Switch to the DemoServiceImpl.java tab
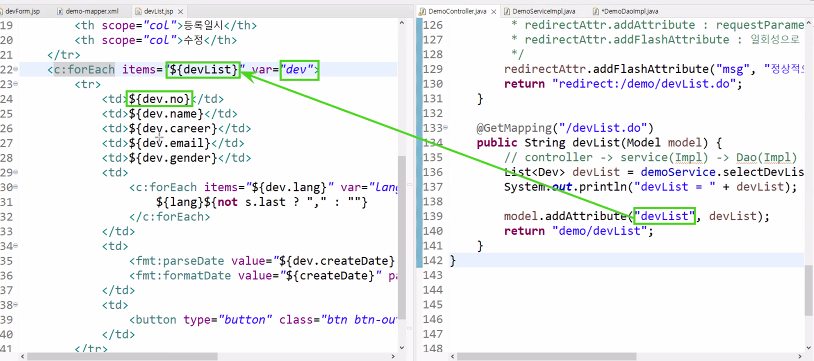The image size is (814, 361). 544,11
